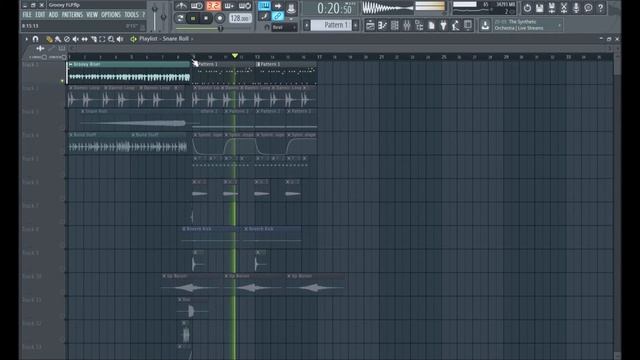The image size is (640, 360).
Task: Select the Draw pencil tool in Playlist
Action: (49, 39)
